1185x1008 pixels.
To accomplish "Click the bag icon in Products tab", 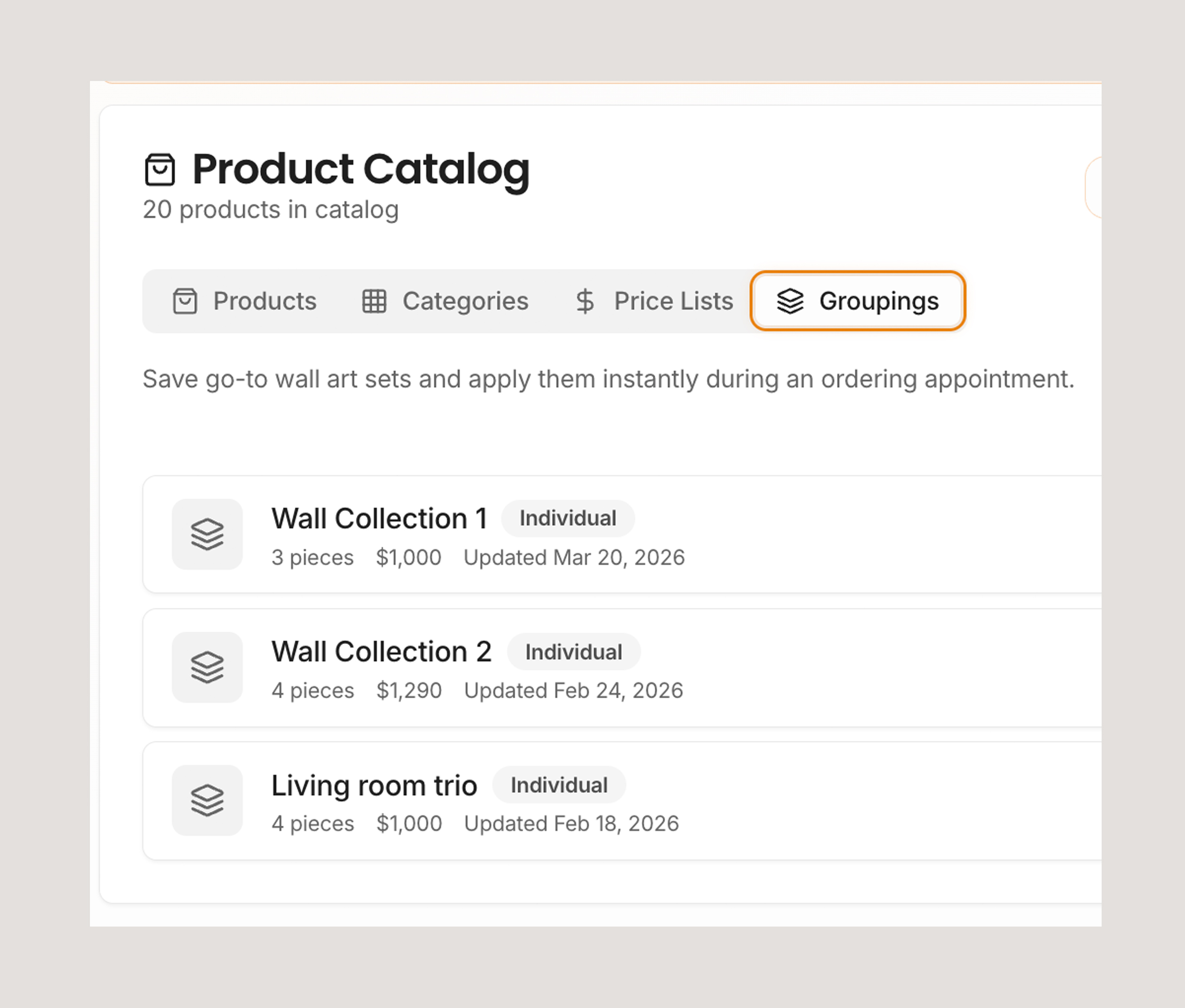I will [185, 301].
